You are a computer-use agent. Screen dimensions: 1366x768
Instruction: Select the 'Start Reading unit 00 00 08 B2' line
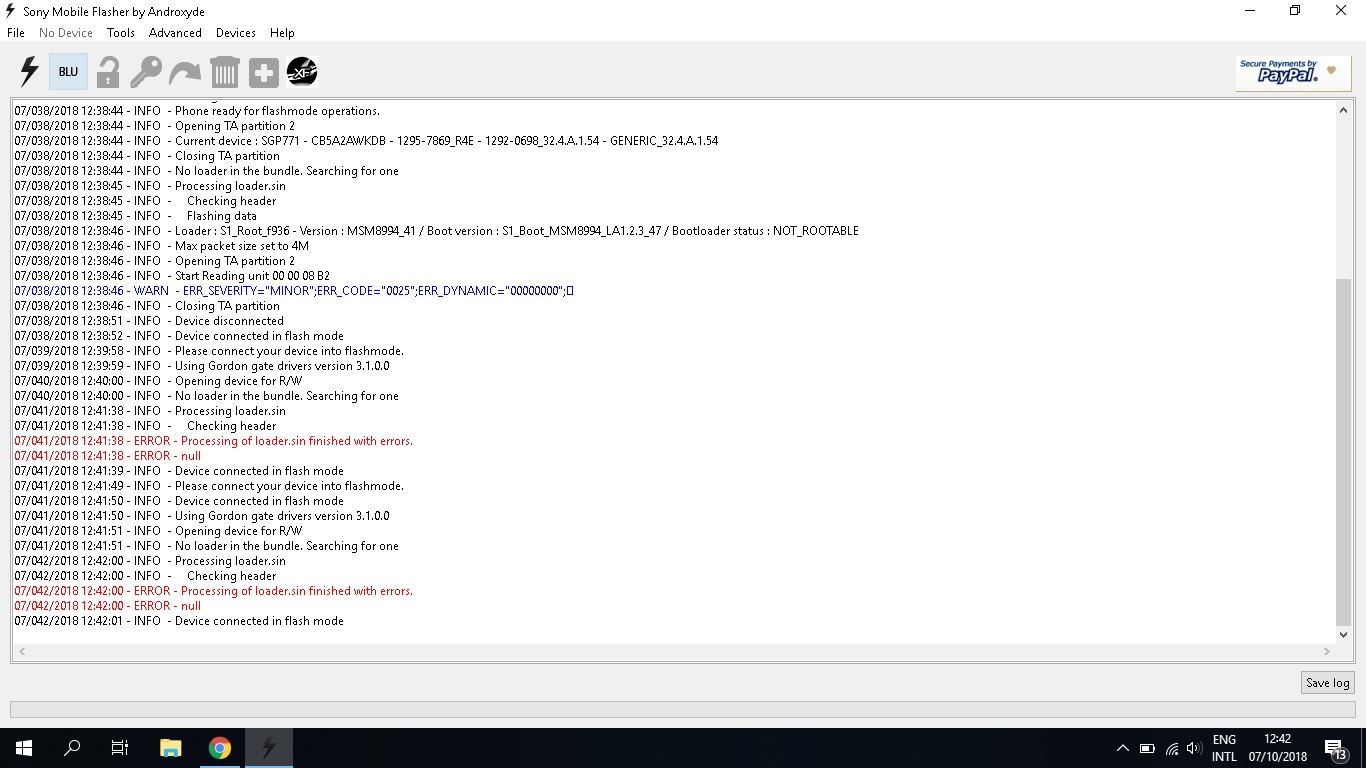pos(172,276)
